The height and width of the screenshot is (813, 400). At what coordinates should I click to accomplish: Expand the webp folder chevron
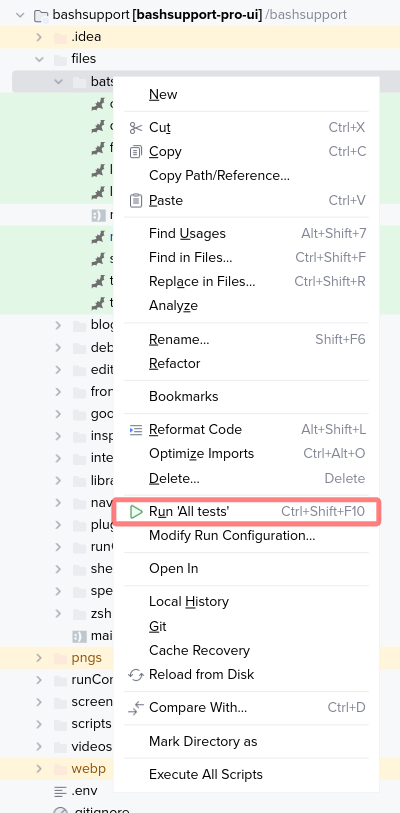(x=39, y=768)
